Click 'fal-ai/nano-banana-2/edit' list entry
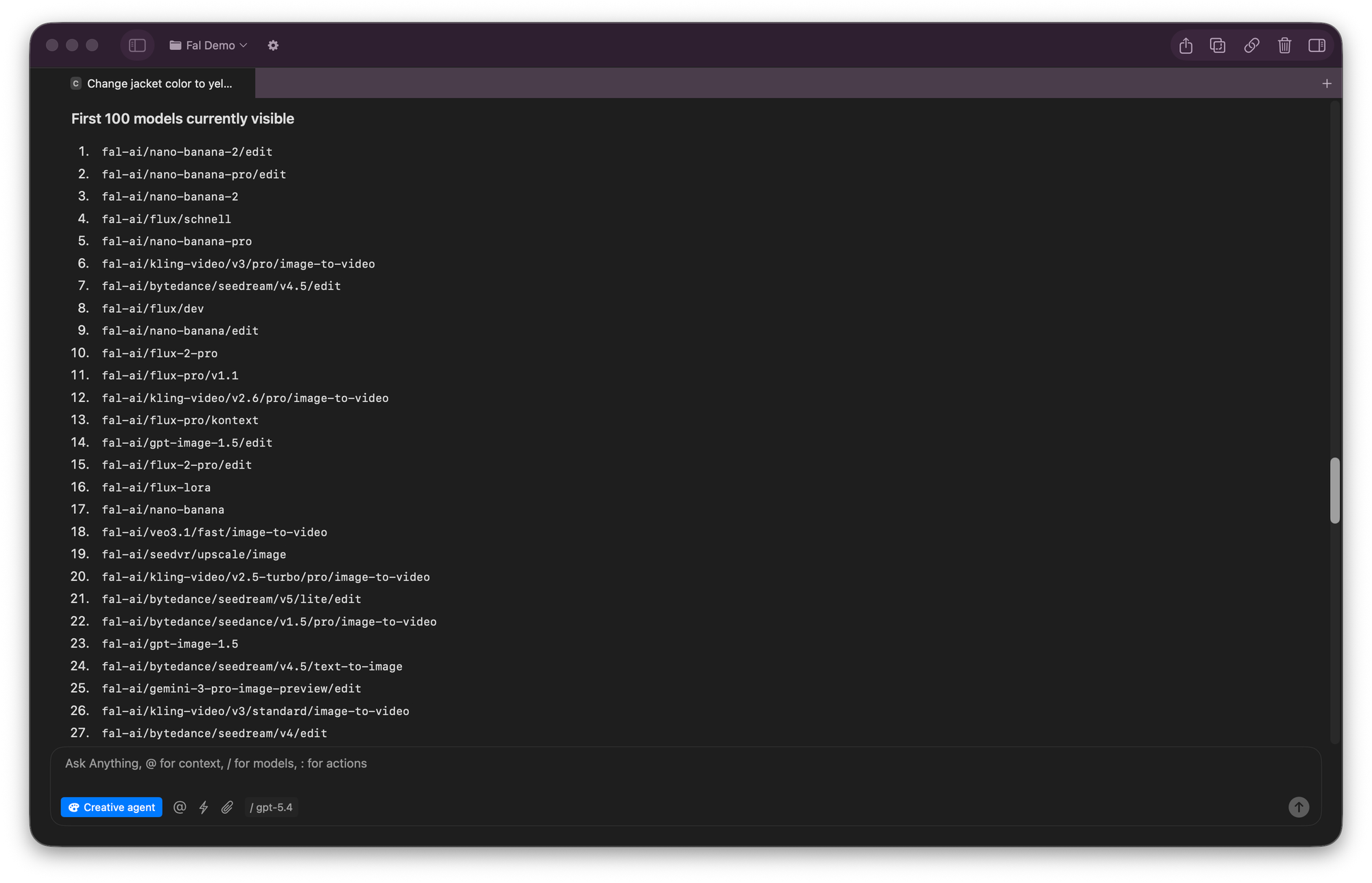 [x=187, y=152]
